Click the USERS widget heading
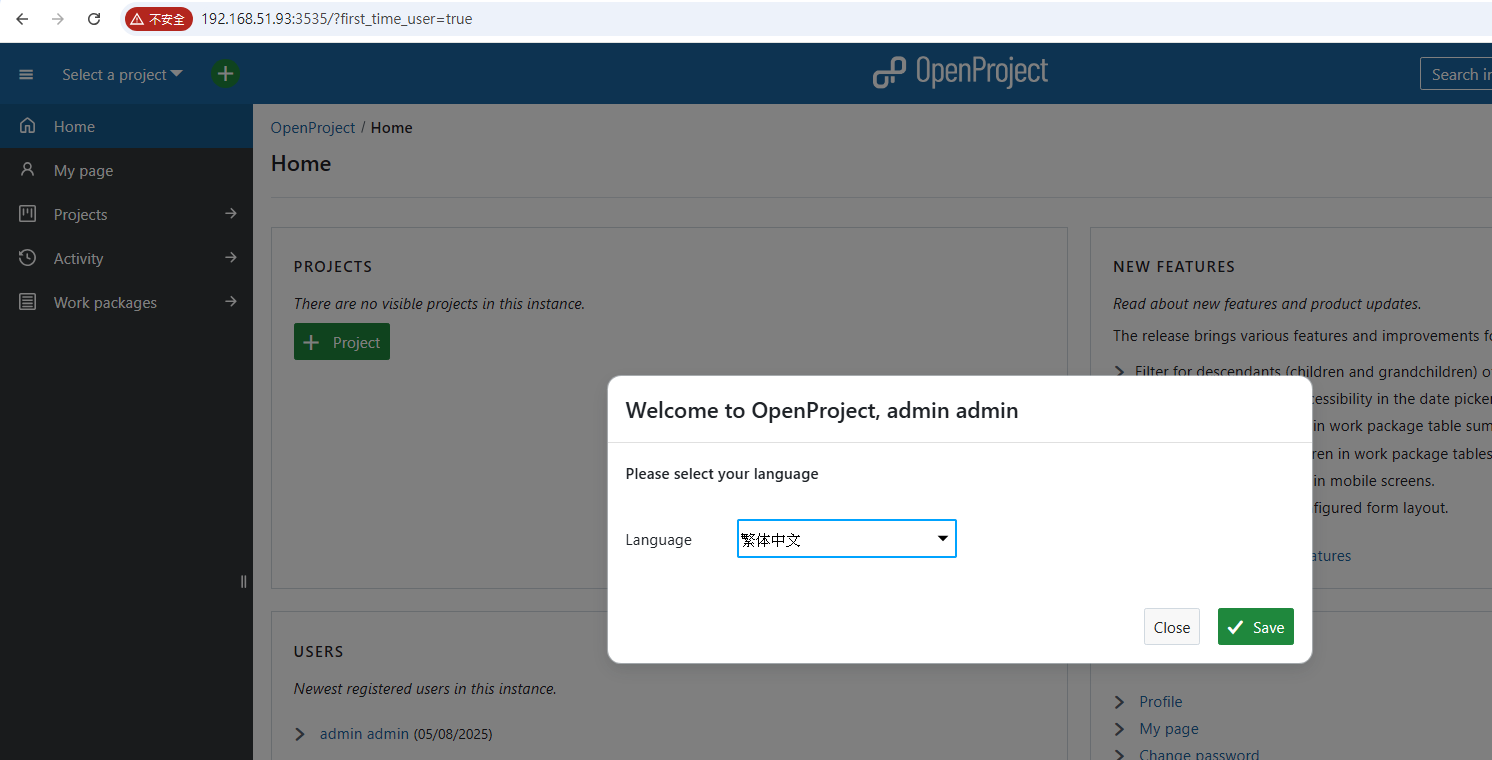This screenshot has height=760, width=1492. [319, 652]
